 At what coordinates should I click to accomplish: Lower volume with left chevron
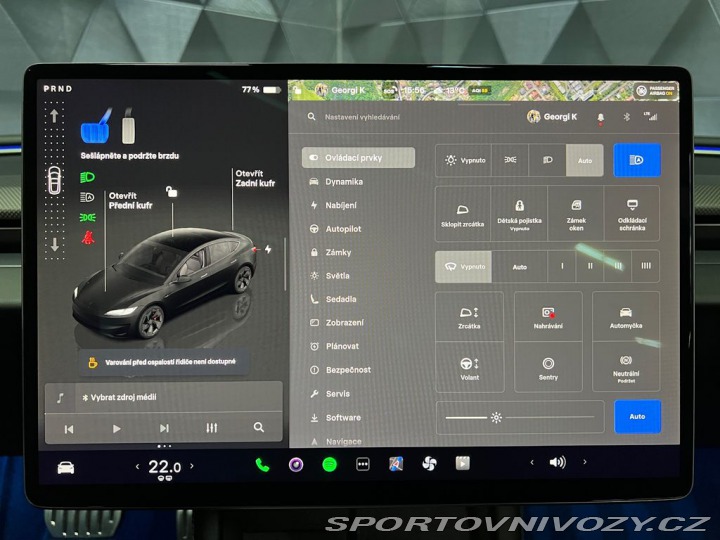[532, 462]
